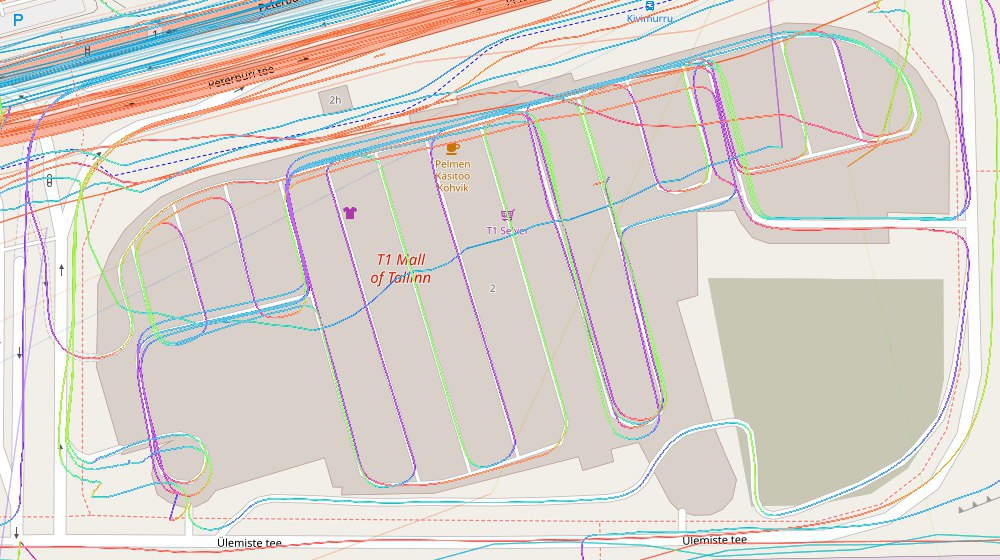Click the Kivimurru stop name label

649,18
